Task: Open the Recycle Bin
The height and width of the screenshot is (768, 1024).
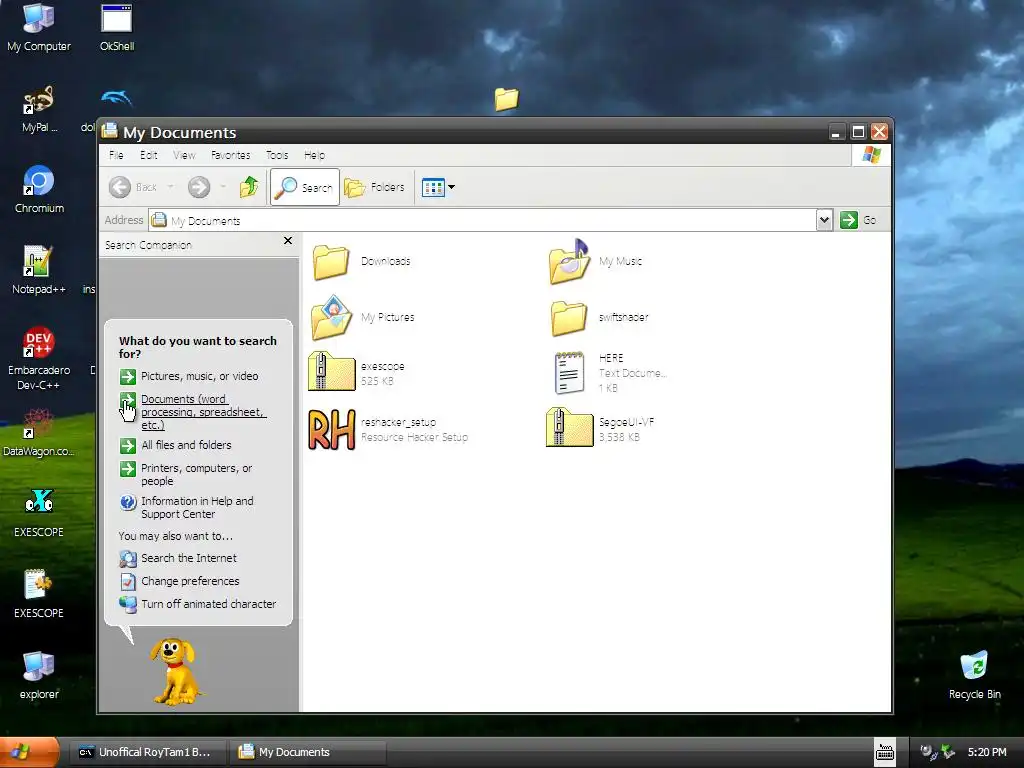Action: 974,675
